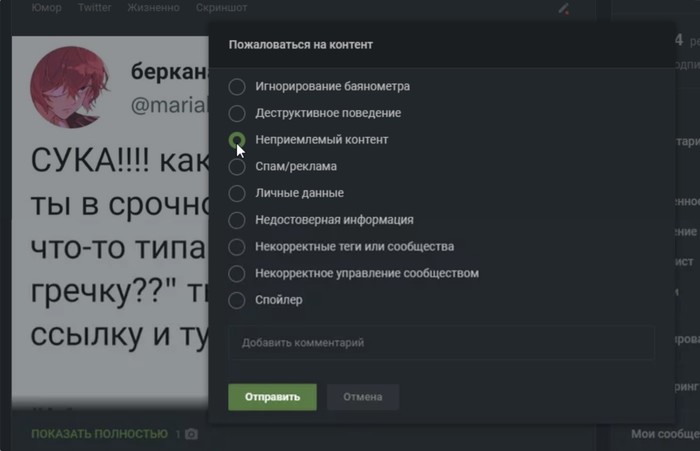Image resolution: width=700 pixels, height=451 pixels.
Task: Click the 'Пожаловаться на контент' dialog title
Action: coord(300,45)
